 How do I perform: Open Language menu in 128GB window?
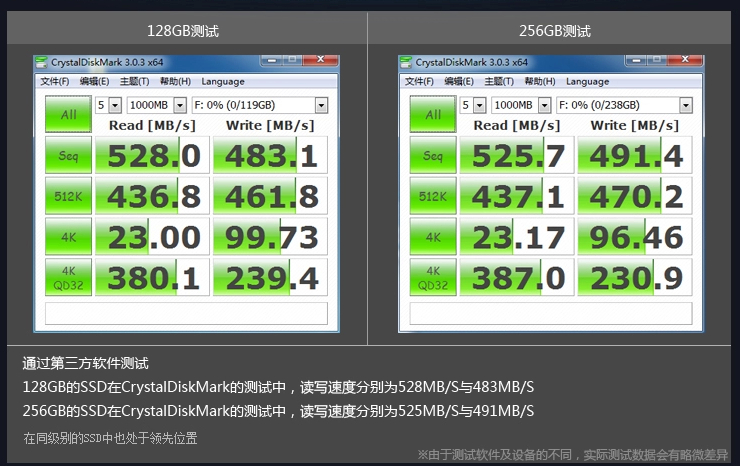[223, 81]
